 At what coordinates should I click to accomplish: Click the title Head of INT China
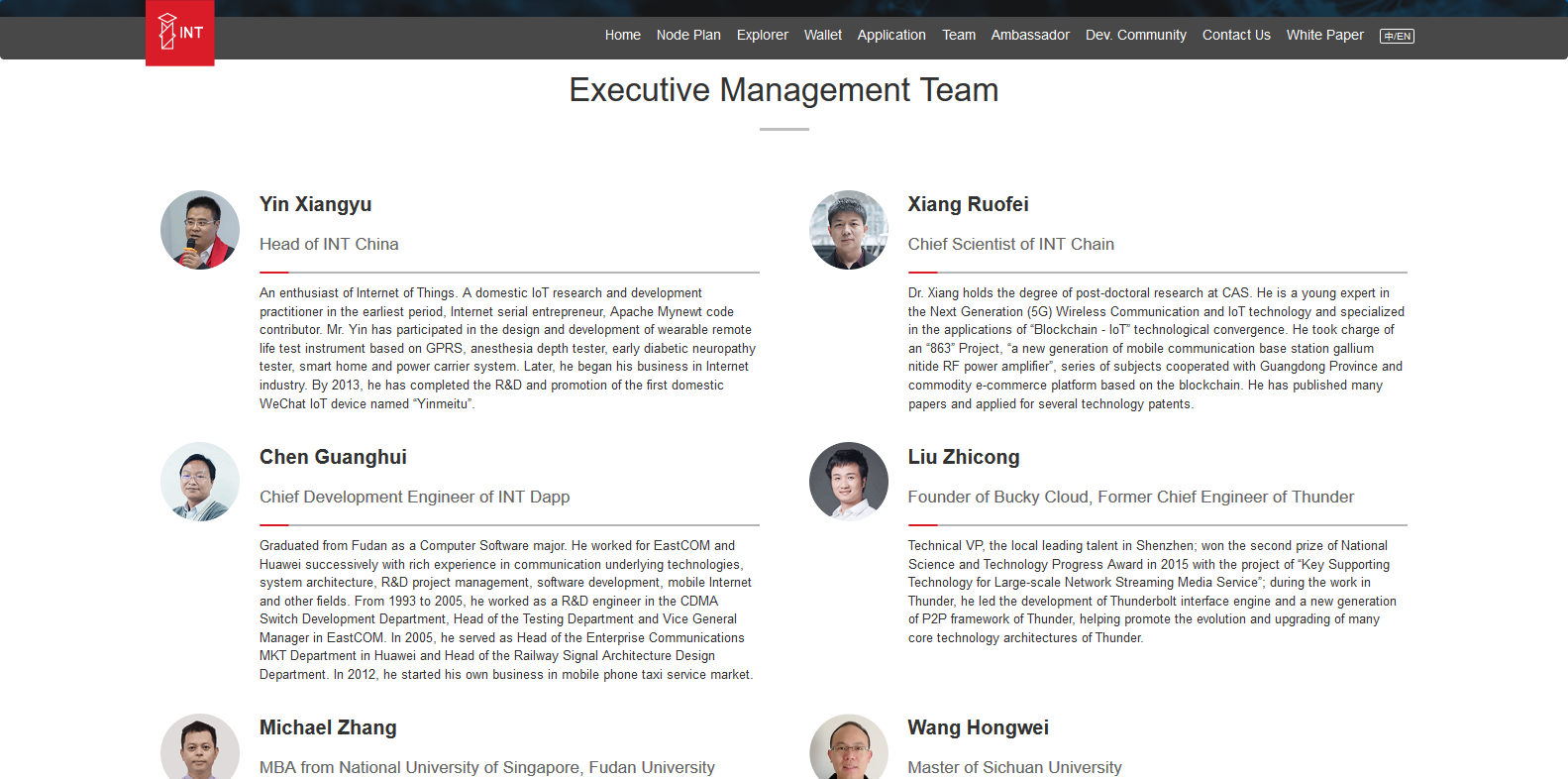(x=329, y=244)
